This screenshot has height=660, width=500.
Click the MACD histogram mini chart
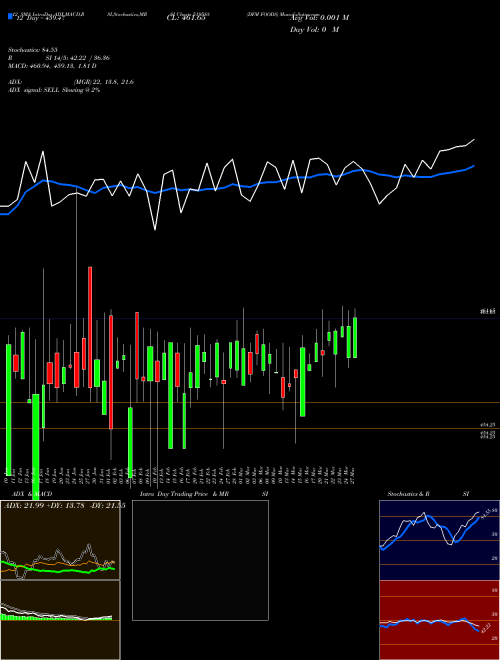(x=60, y=620)
